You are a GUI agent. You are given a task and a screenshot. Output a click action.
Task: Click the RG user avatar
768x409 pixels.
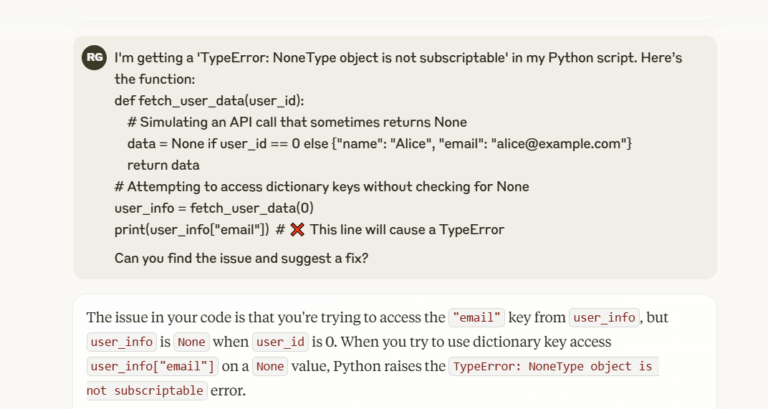point(94,58)
